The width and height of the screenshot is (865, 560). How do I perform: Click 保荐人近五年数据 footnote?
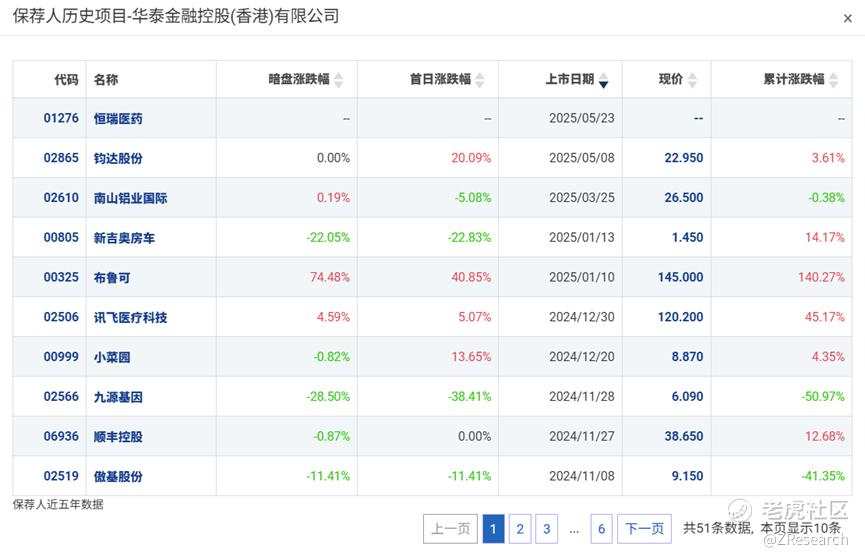pyautogui.click(x=58, y=504)
